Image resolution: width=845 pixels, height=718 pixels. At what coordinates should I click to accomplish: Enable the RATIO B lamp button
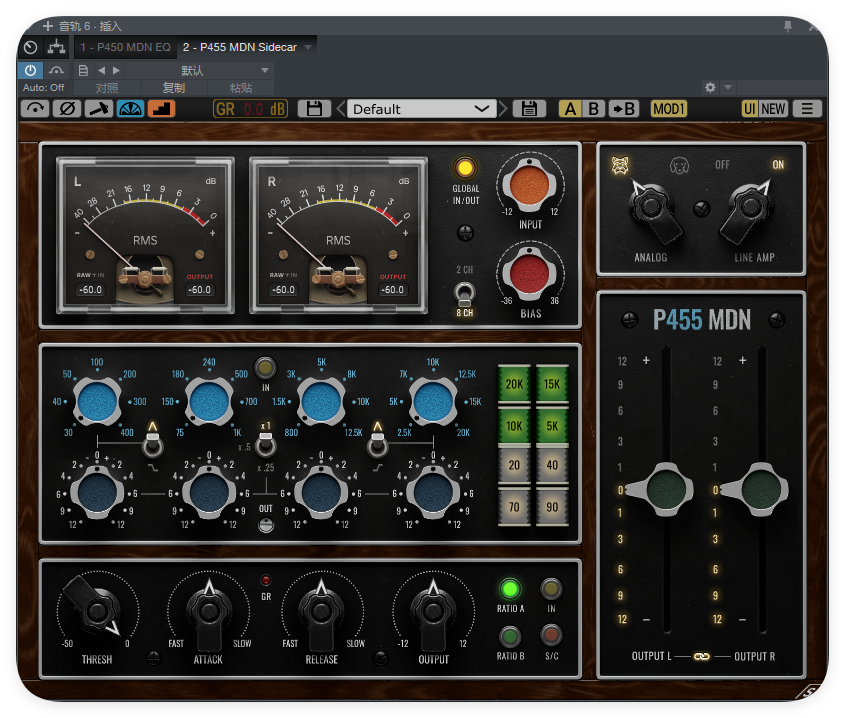510,637
